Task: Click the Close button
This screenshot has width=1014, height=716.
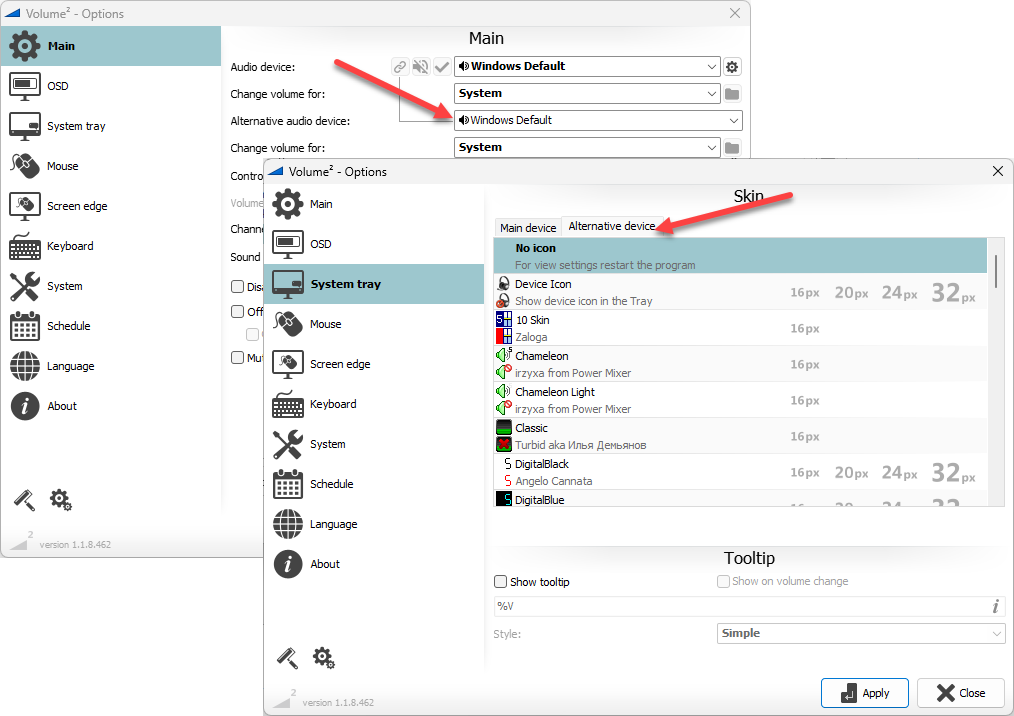Action: pyautogui.click(x=960, y=693)
